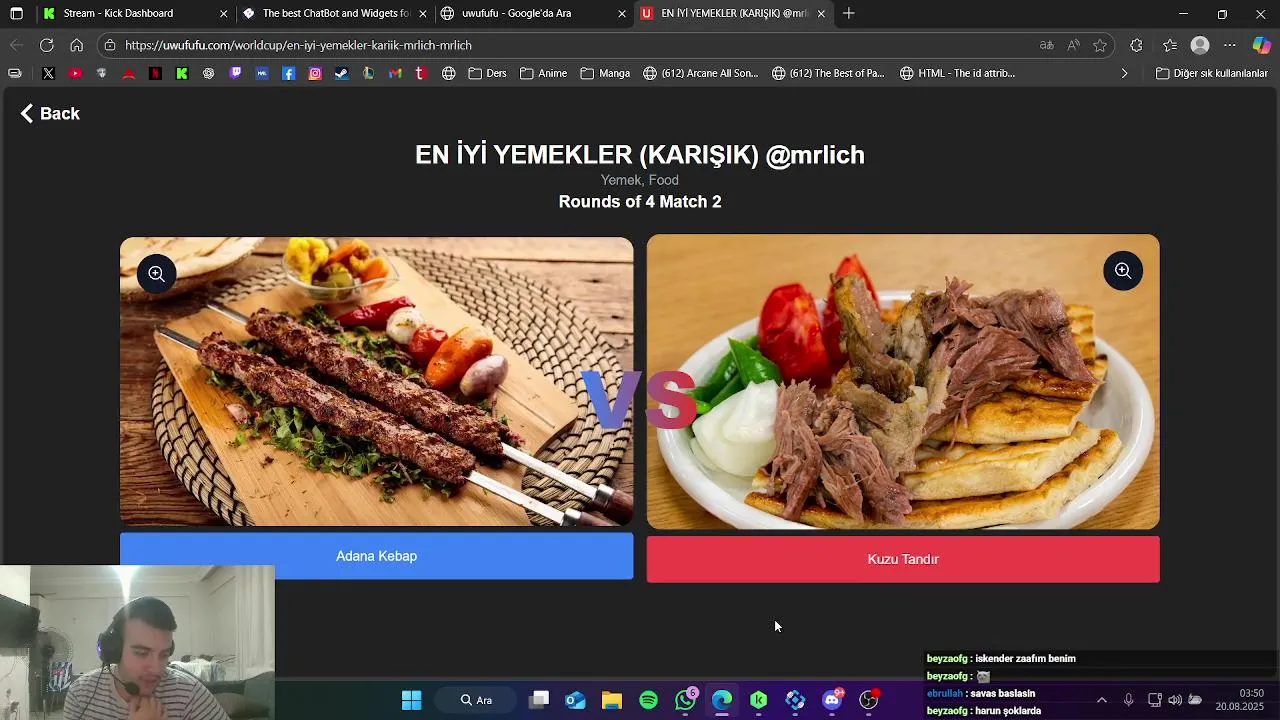This screenshot has width=1280, height=720.
Task: Close the Google'da Ara tab
Action: pyautogui.click(x=622, y=13)
